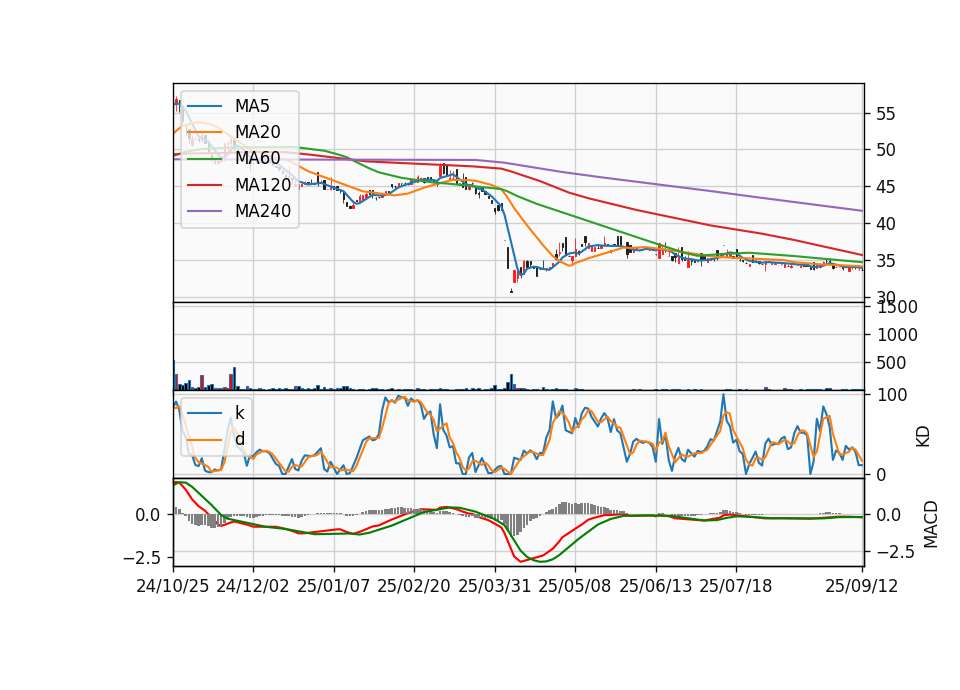Click the 25/06/13 date axis label
The height and width of the screenshot is (690, 960).
[x=656, y=586]
